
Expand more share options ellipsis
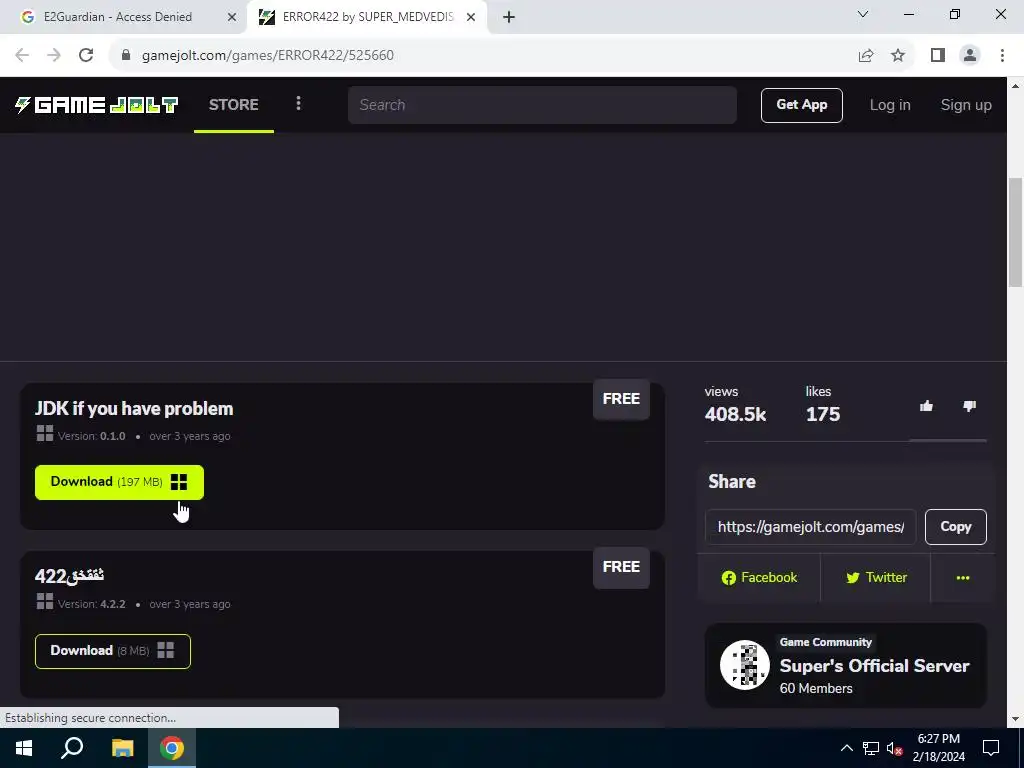coord(963,577)
